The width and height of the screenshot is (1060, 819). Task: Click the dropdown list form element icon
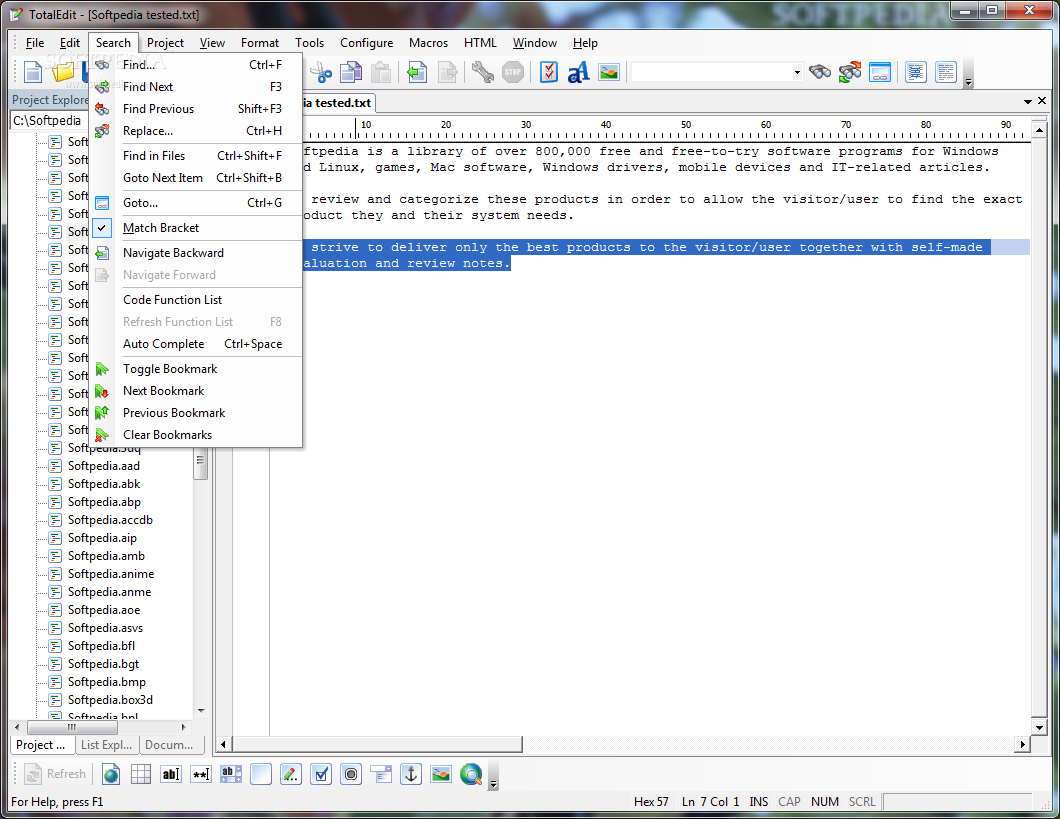coord(381,774)
